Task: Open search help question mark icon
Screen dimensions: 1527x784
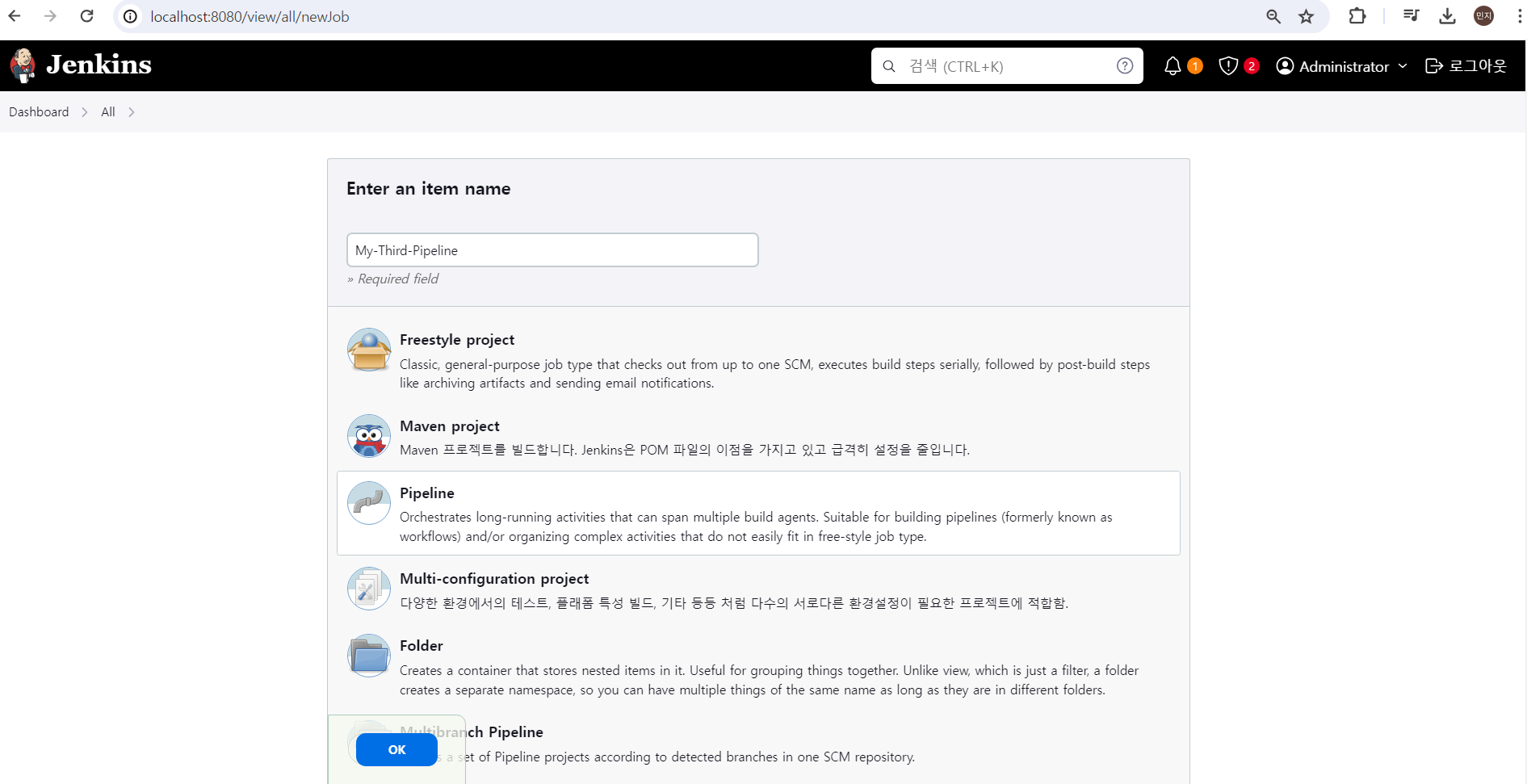Action: point(1125,66)
